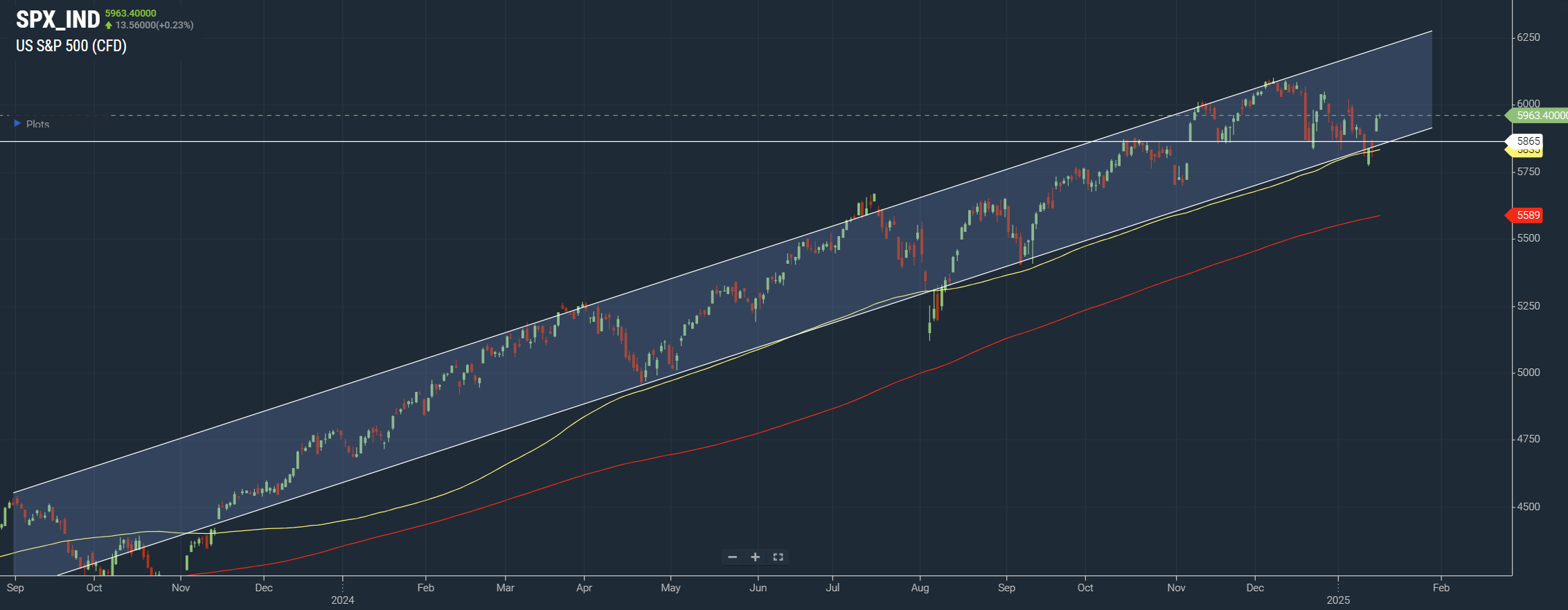Click the yellow moving average tag behind 5865
The height and width of the screenshot is (610, 1568).
(x=1525, y=152)
